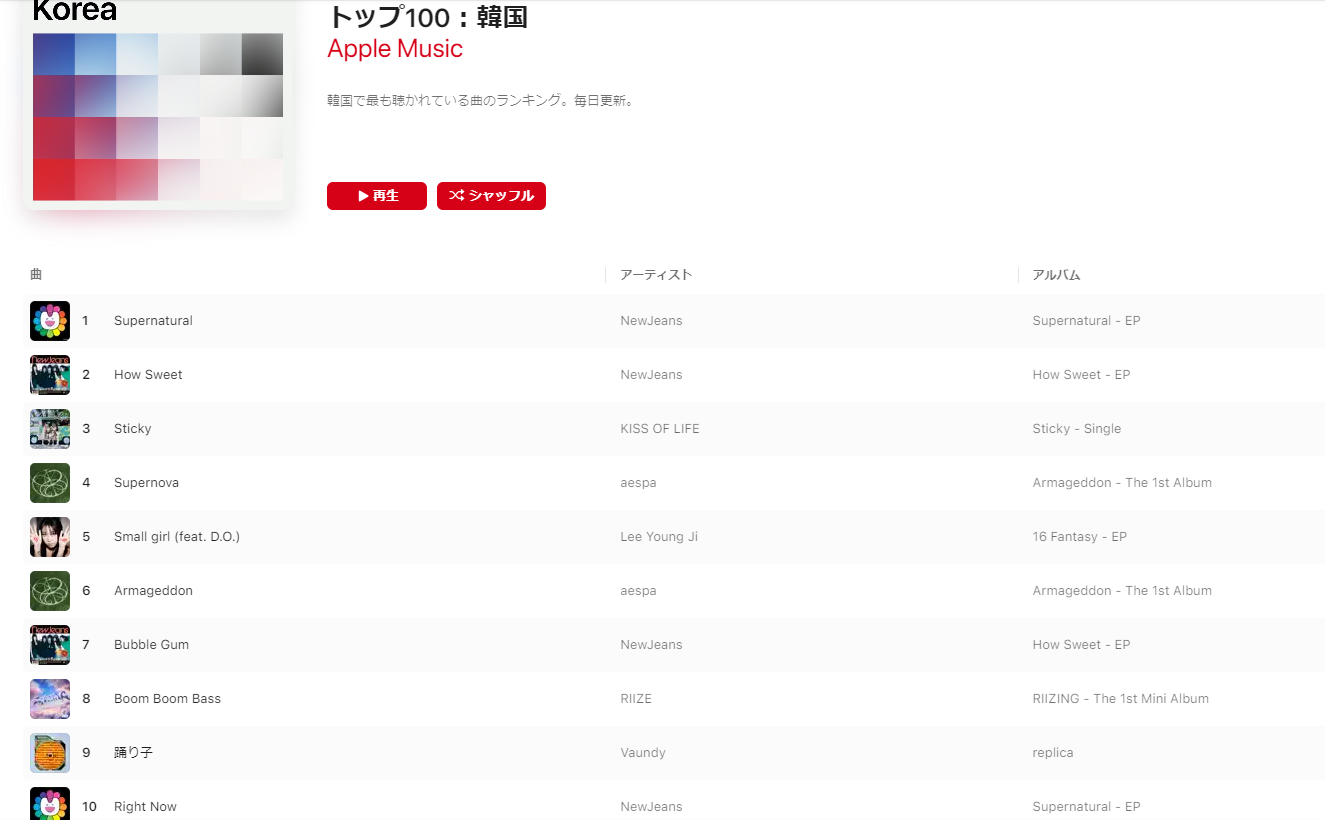Open RIIZING - The 1st Mini Album

click(x=1120, y=699)
